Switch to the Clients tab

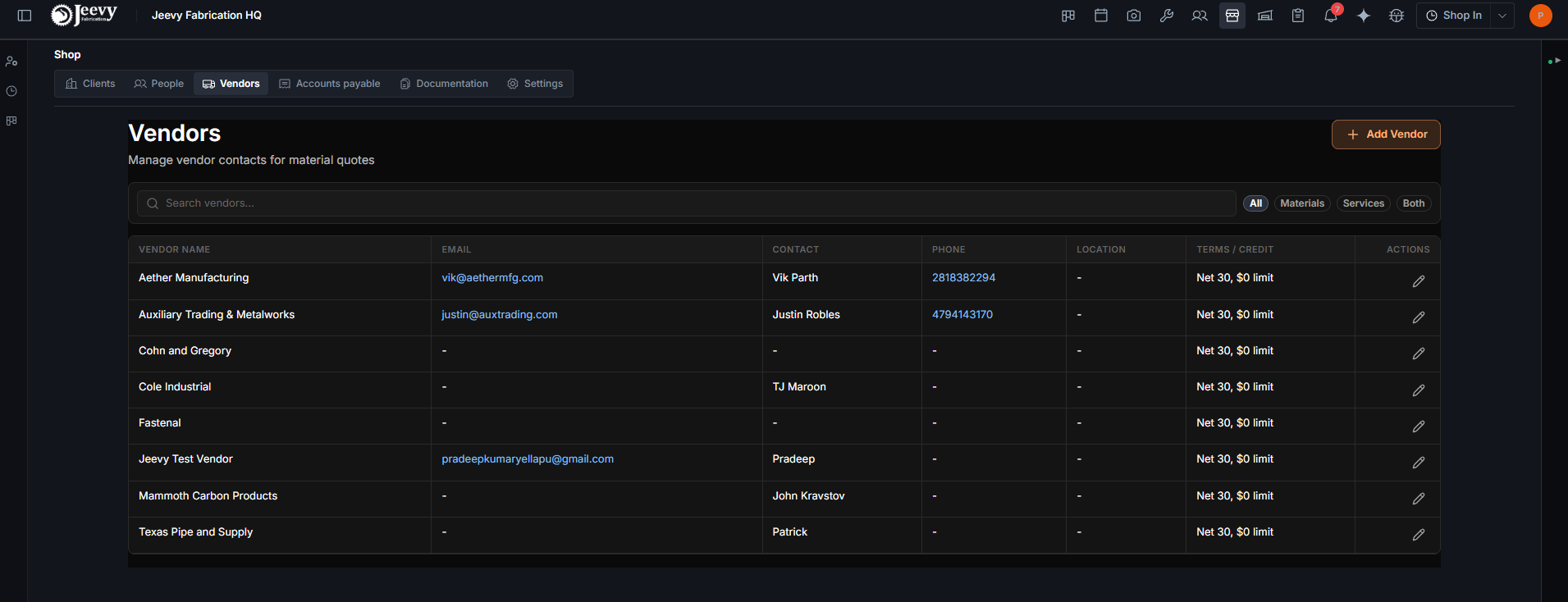point(90,84)
